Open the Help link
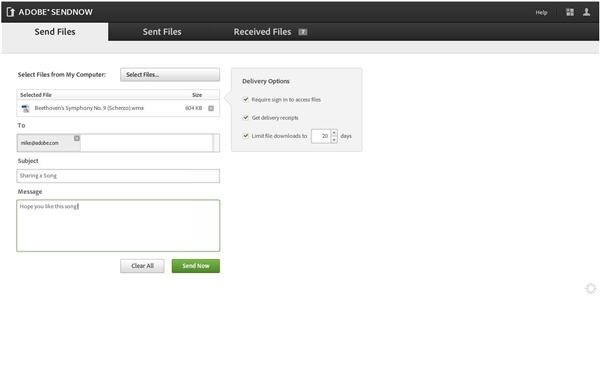600x373 pixels. (541, 13)
